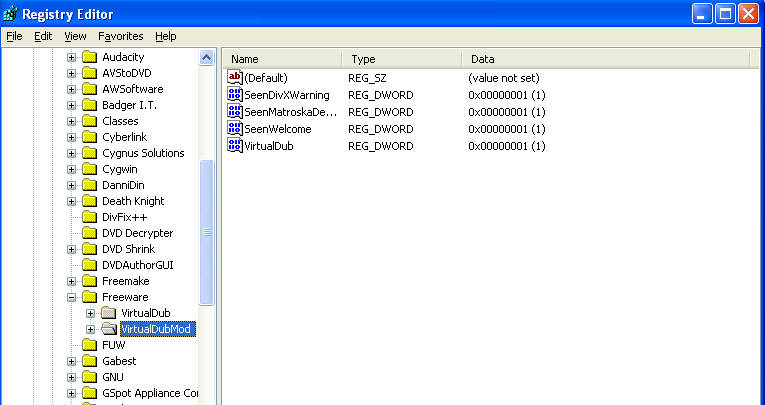Expand the GNU key

coord(72,378)
